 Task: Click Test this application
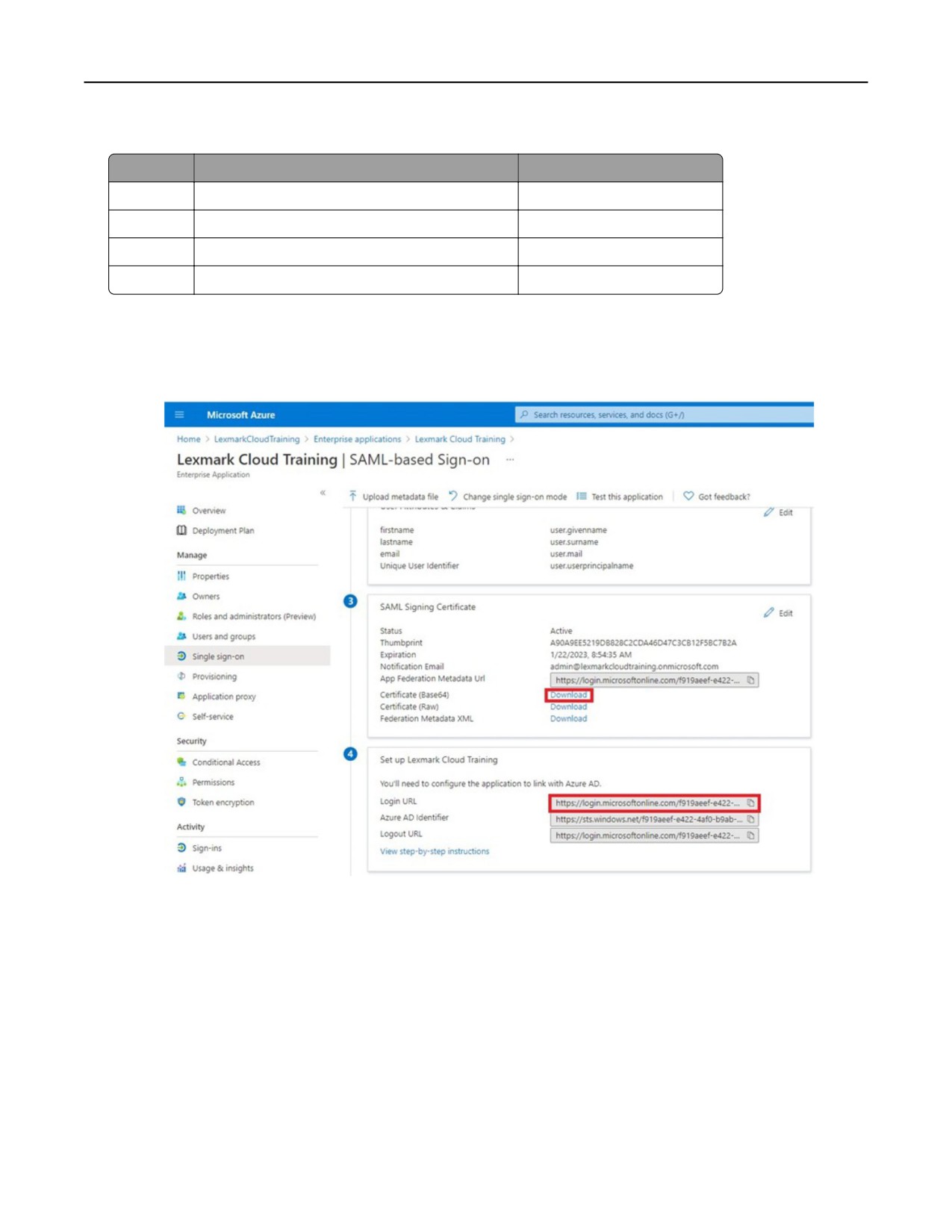coord(620,497)
